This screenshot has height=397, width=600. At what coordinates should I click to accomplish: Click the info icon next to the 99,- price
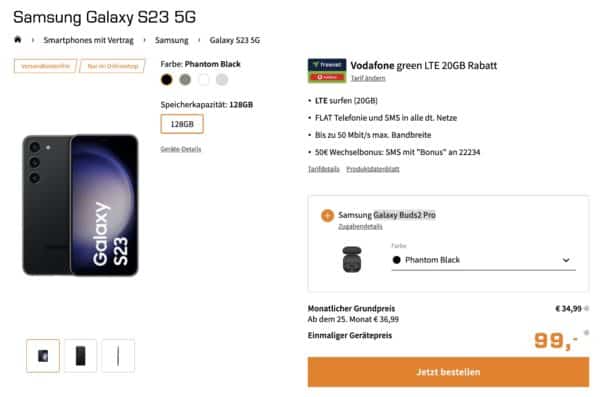coord(586,333)
